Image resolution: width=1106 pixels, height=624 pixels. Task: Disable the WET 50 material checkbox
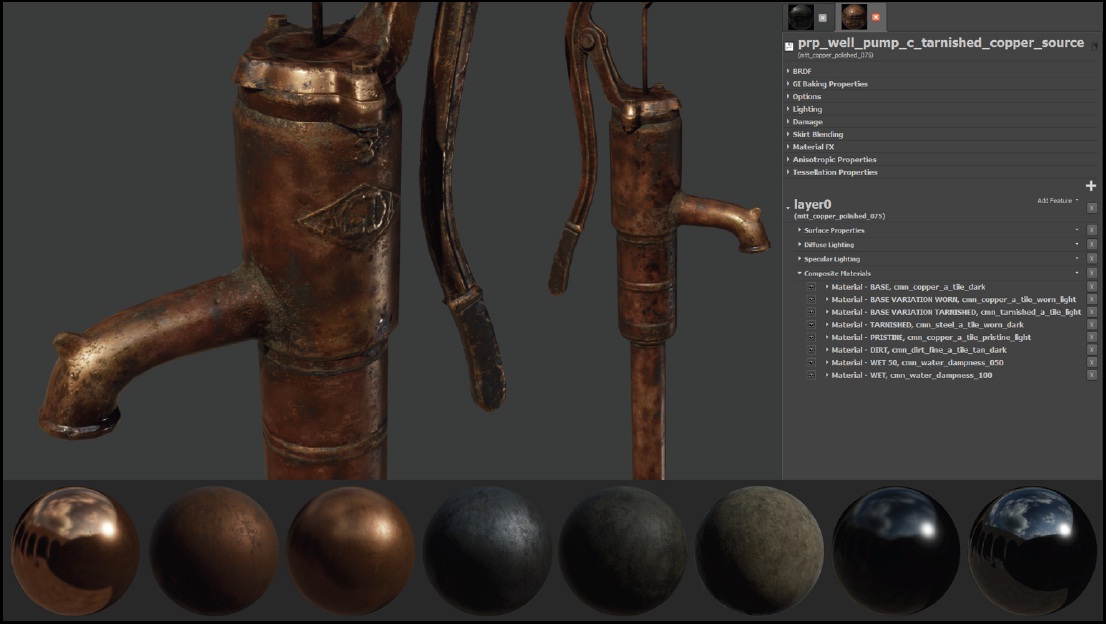pos(812,362)
